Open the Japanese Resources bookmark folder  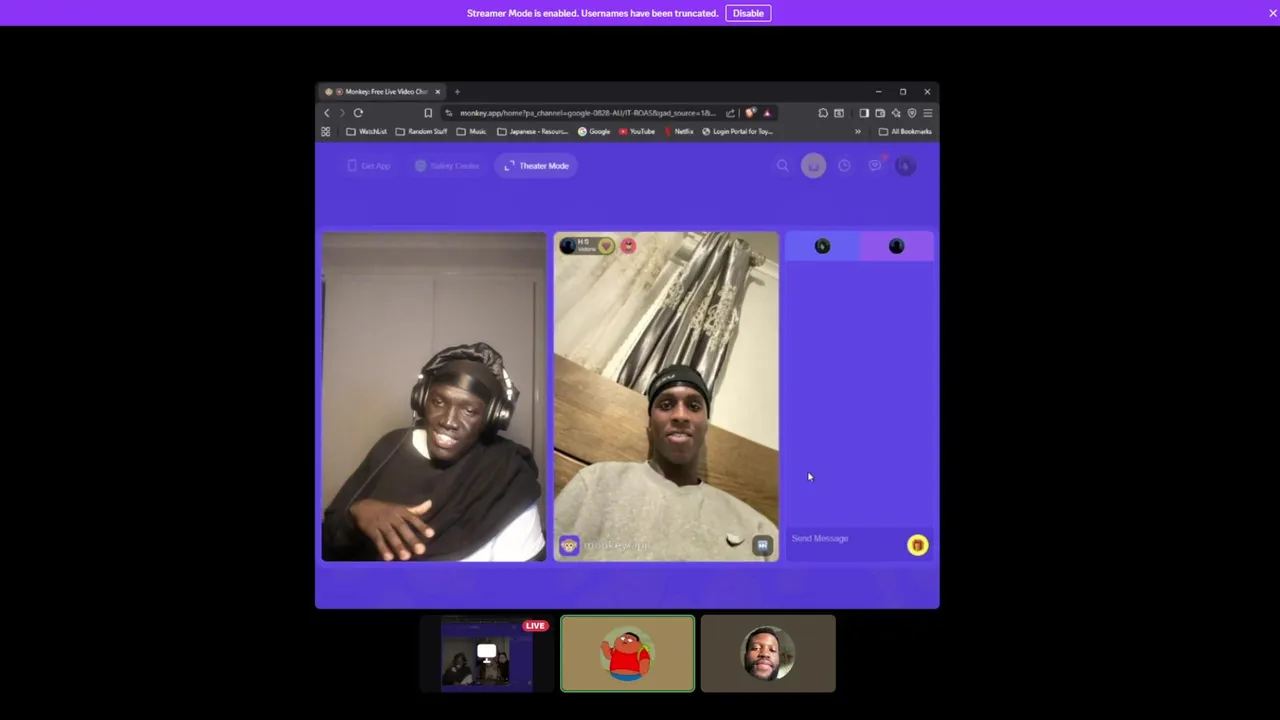pyautogui.click(x=532, y=132)
